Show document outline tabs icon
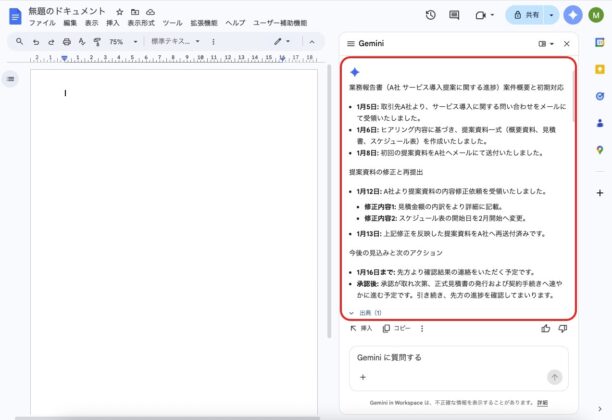Screen dimensions: 612x420 (x=11, y=79)
